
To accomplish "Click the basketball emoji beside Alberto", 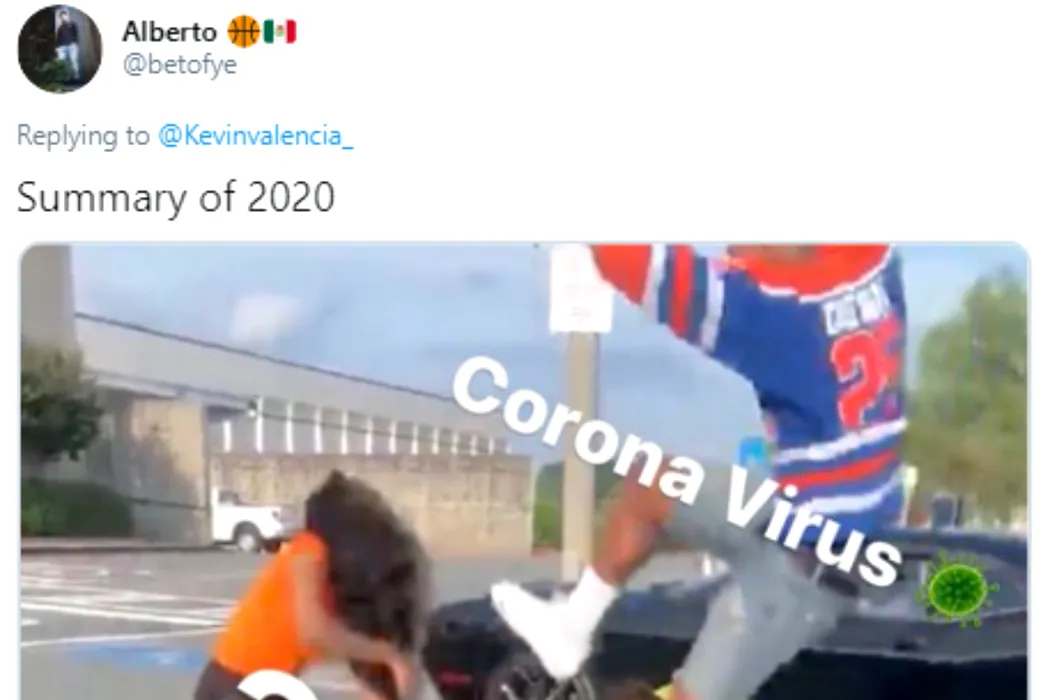I will point(243,32).
